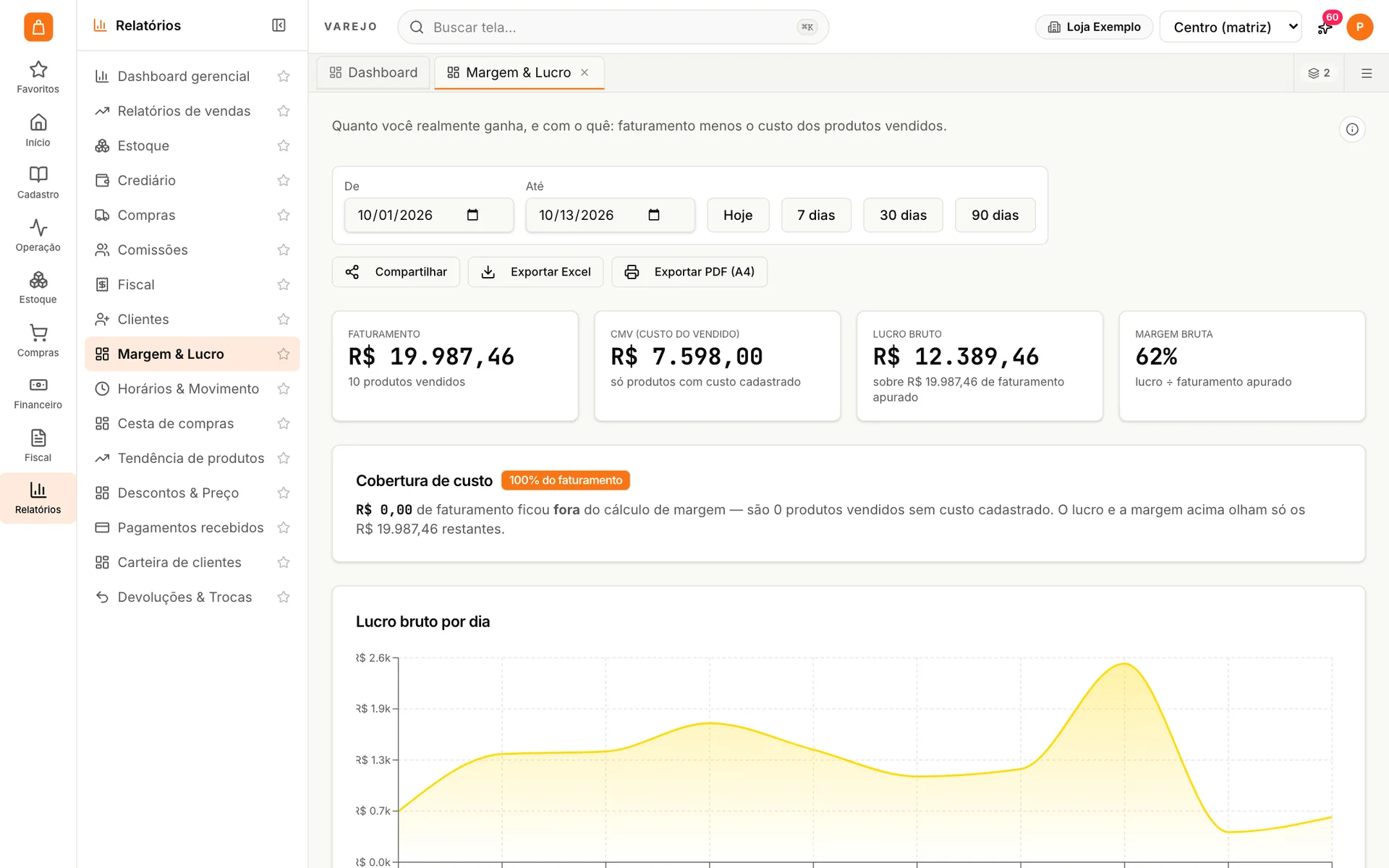Star the Devoluções & Trocas report
Image resolution: width=1389 pixels, height=868 pixels.
284,597
